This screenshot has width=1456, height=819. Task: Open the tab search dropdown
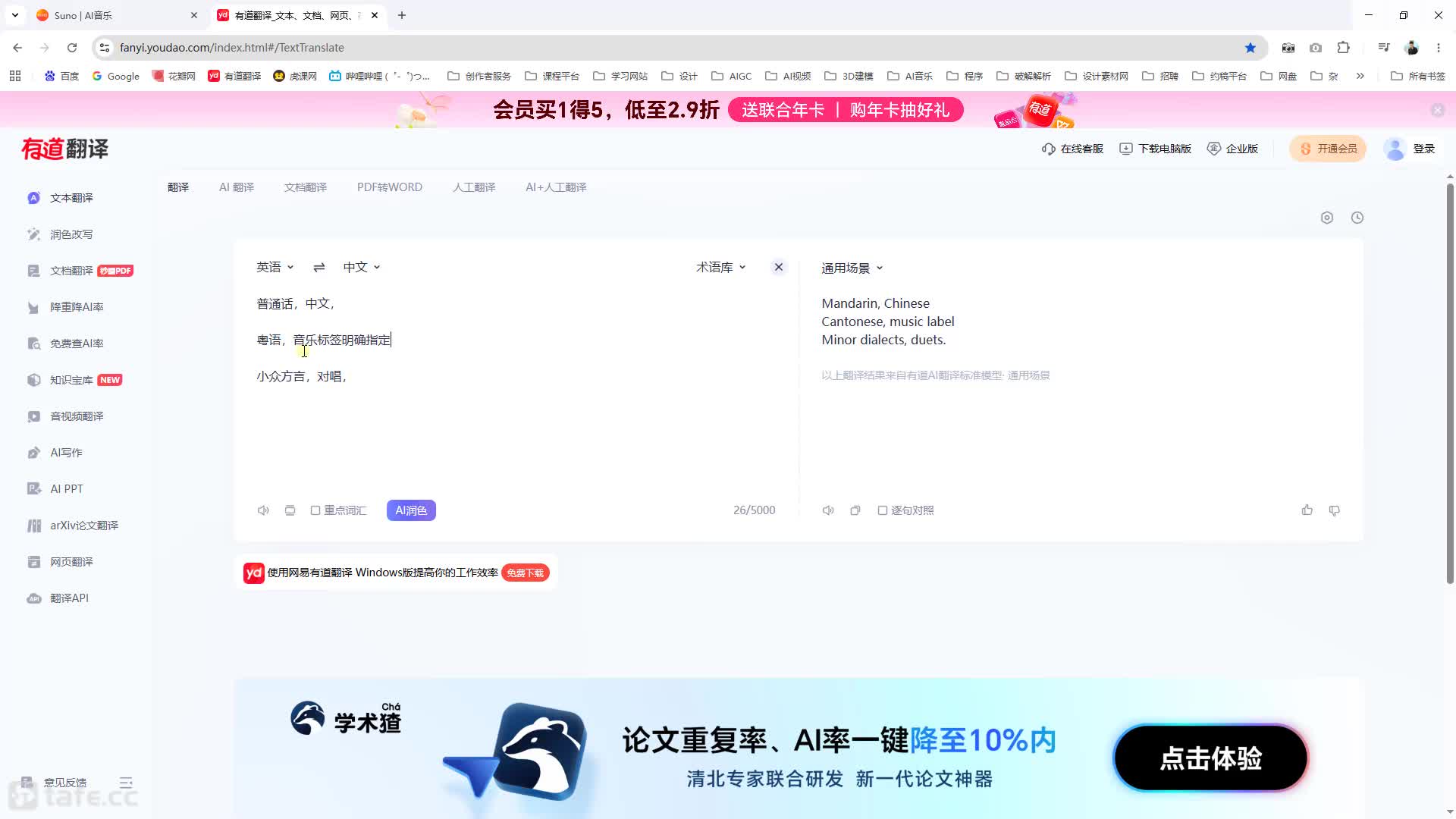pyautogui.click(x=15, y=15)
